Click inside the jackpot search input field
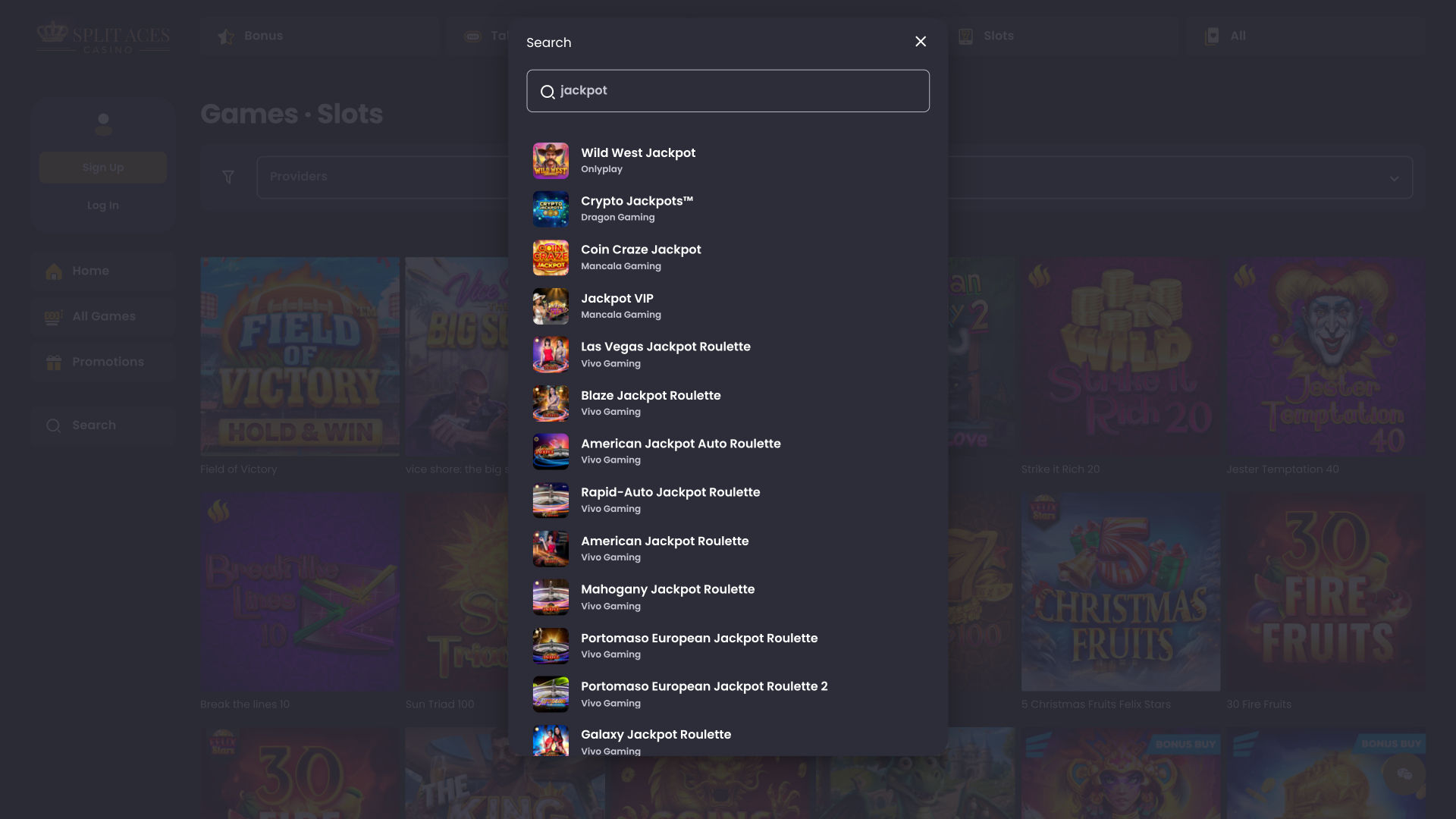The width and height of the screenshot is (1456, 819). 728,90
